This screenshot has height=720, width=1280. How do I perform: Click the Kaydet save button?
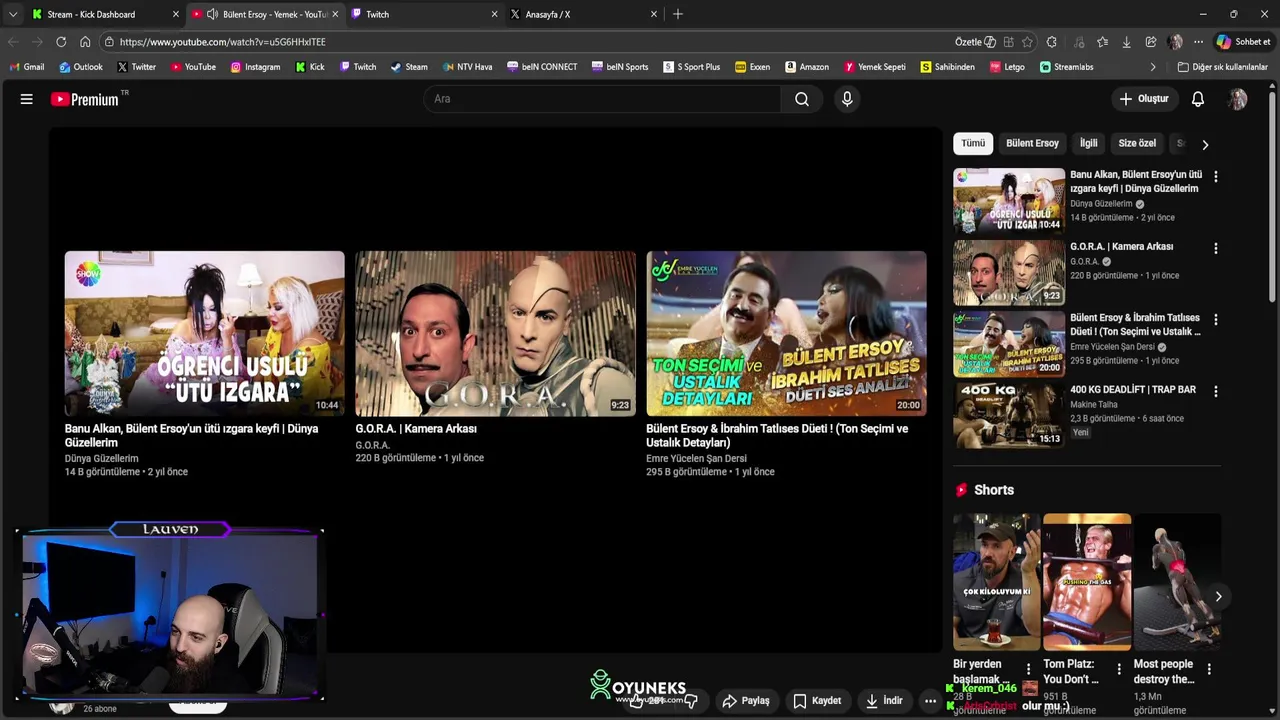tap(817, 701)
